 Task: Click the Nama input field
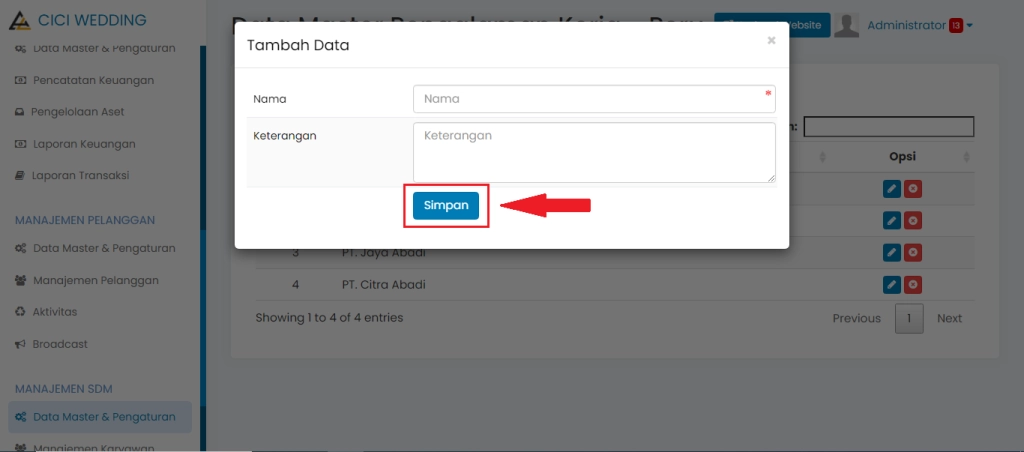594,99
